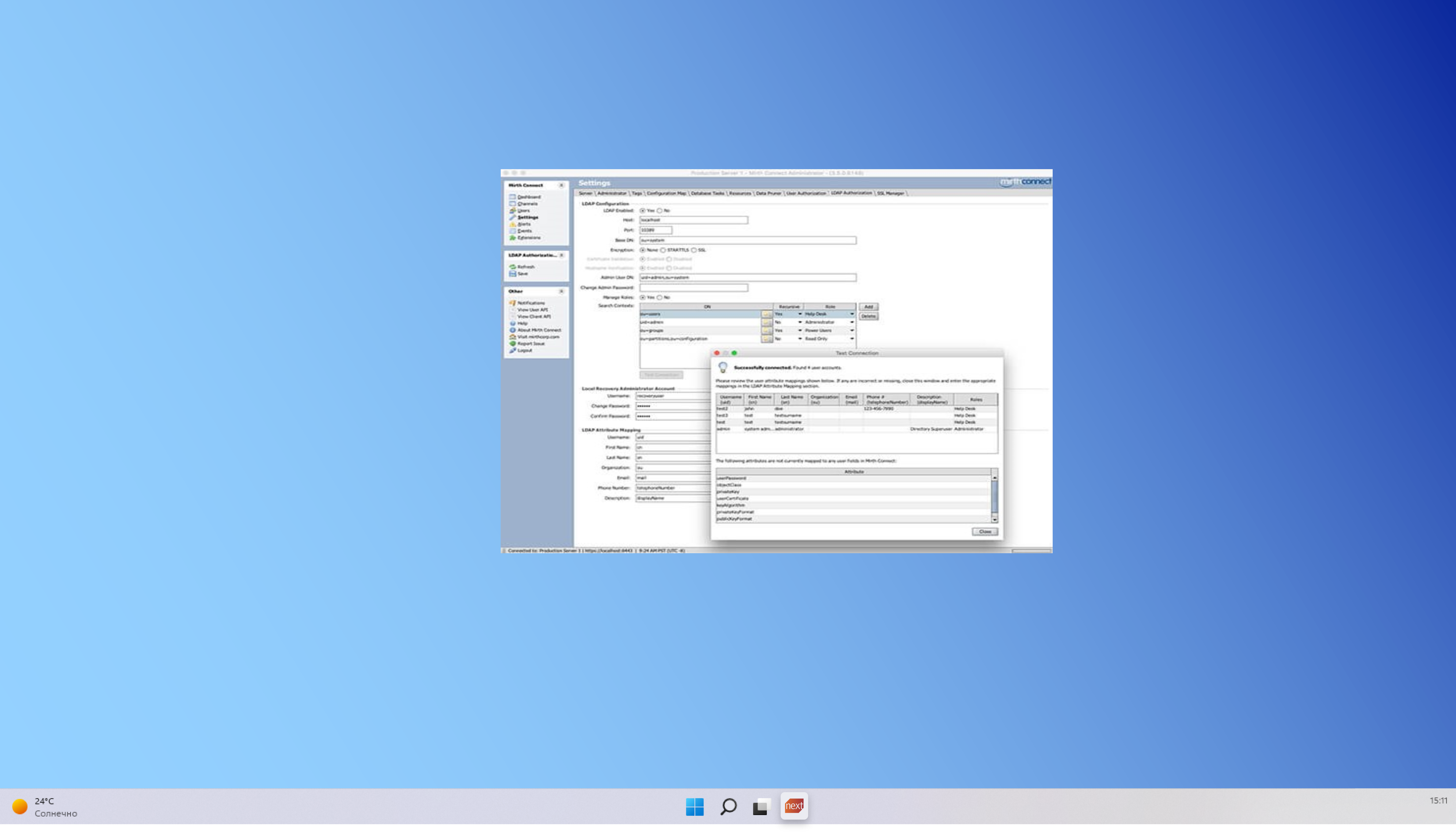This screenshot has height=835, width=1456.
Task: Switch to the User Authorization tab
Action: (806, 193)
